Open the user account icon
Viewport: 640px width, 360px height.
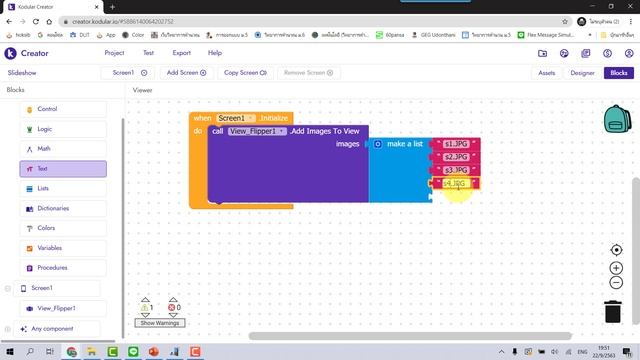coord(629,53)
